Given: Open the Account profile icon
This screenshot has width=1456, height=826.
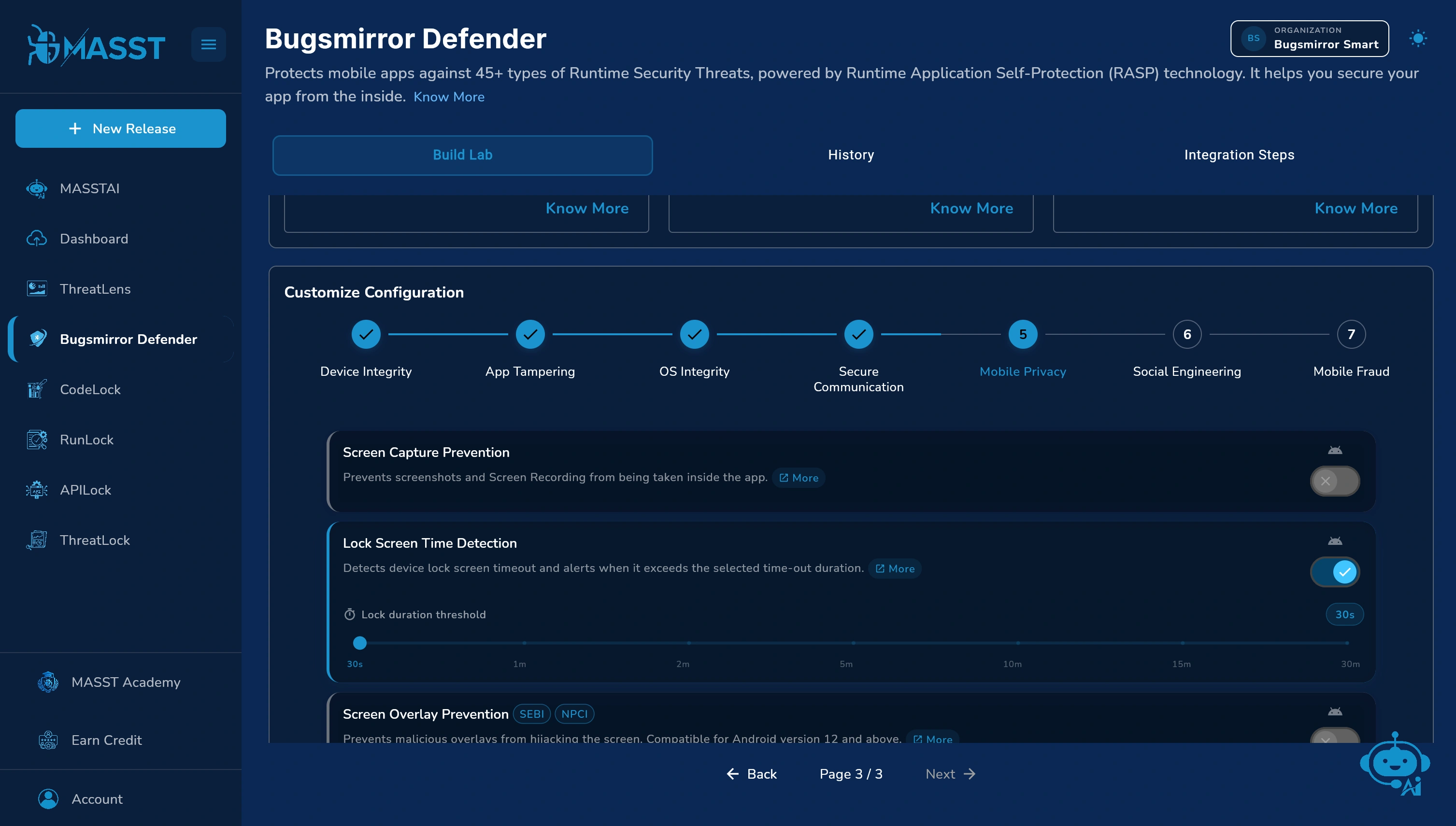Looking at the screenshot, I should (48, 799).
